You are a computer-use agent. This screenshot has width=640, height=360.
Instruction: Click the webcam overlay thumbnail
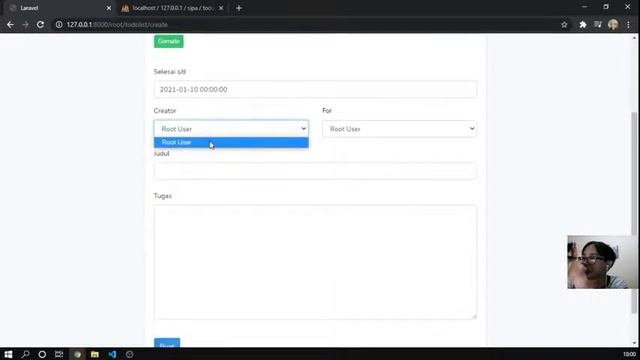pyautogui.click(x=602, y=262)
